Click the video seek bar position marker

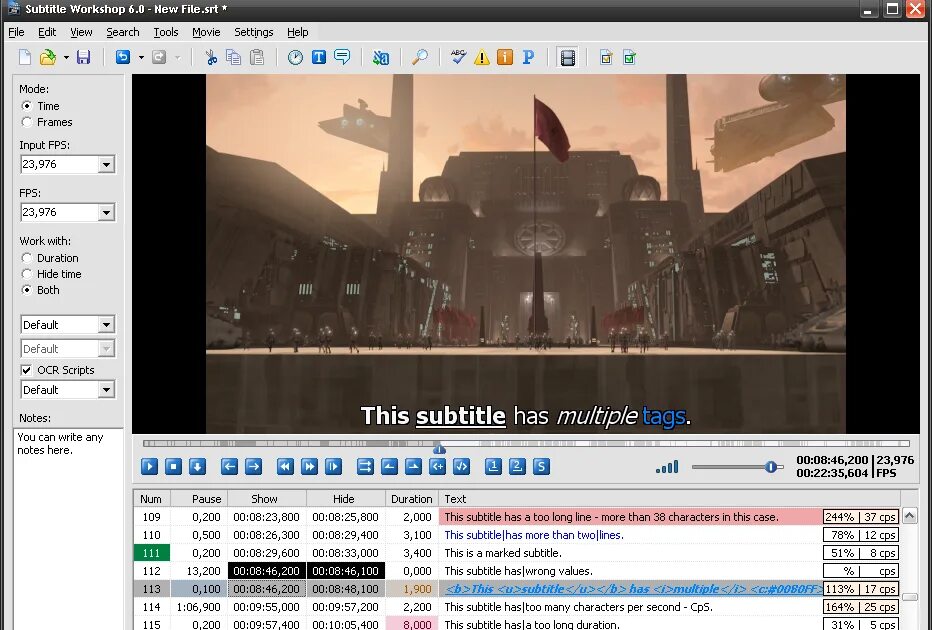[439, 448]
